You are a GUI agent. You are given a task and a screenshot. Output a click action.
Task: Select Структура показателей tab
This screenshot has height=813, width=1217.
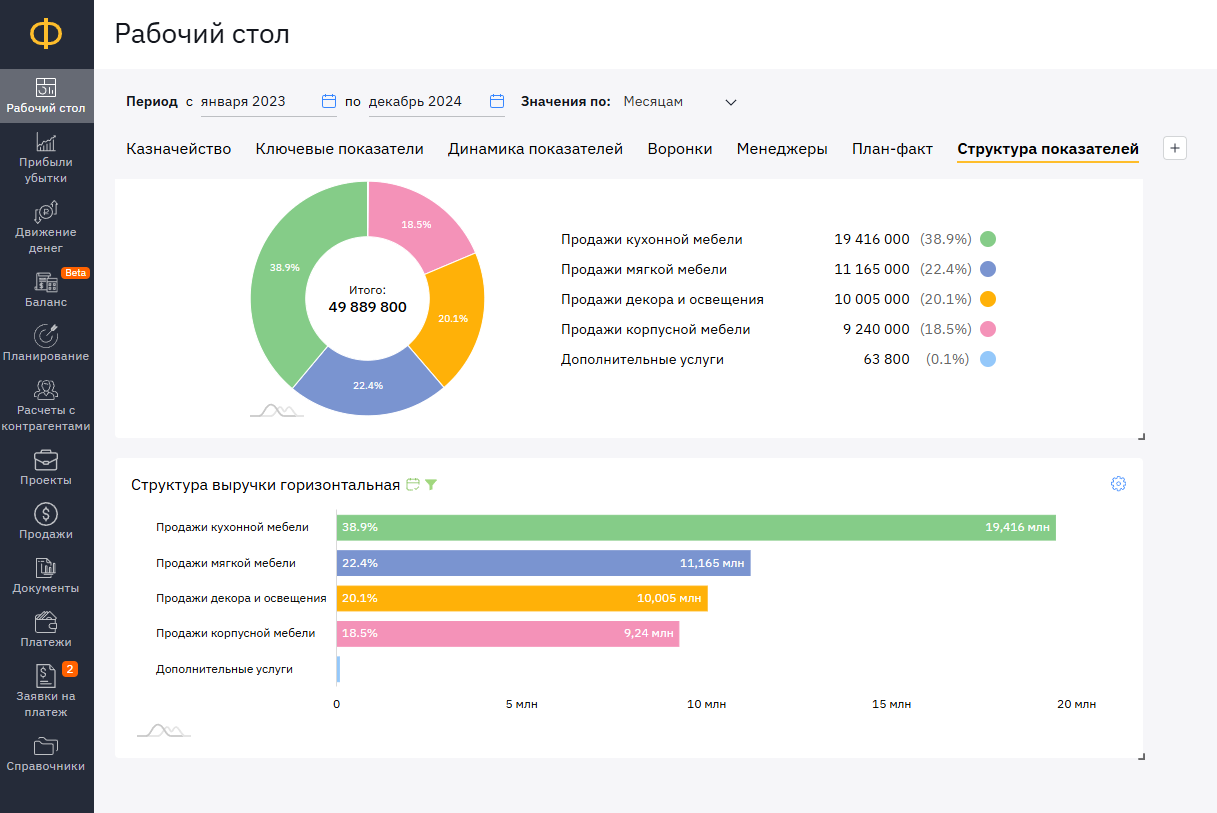(1048, 149)
